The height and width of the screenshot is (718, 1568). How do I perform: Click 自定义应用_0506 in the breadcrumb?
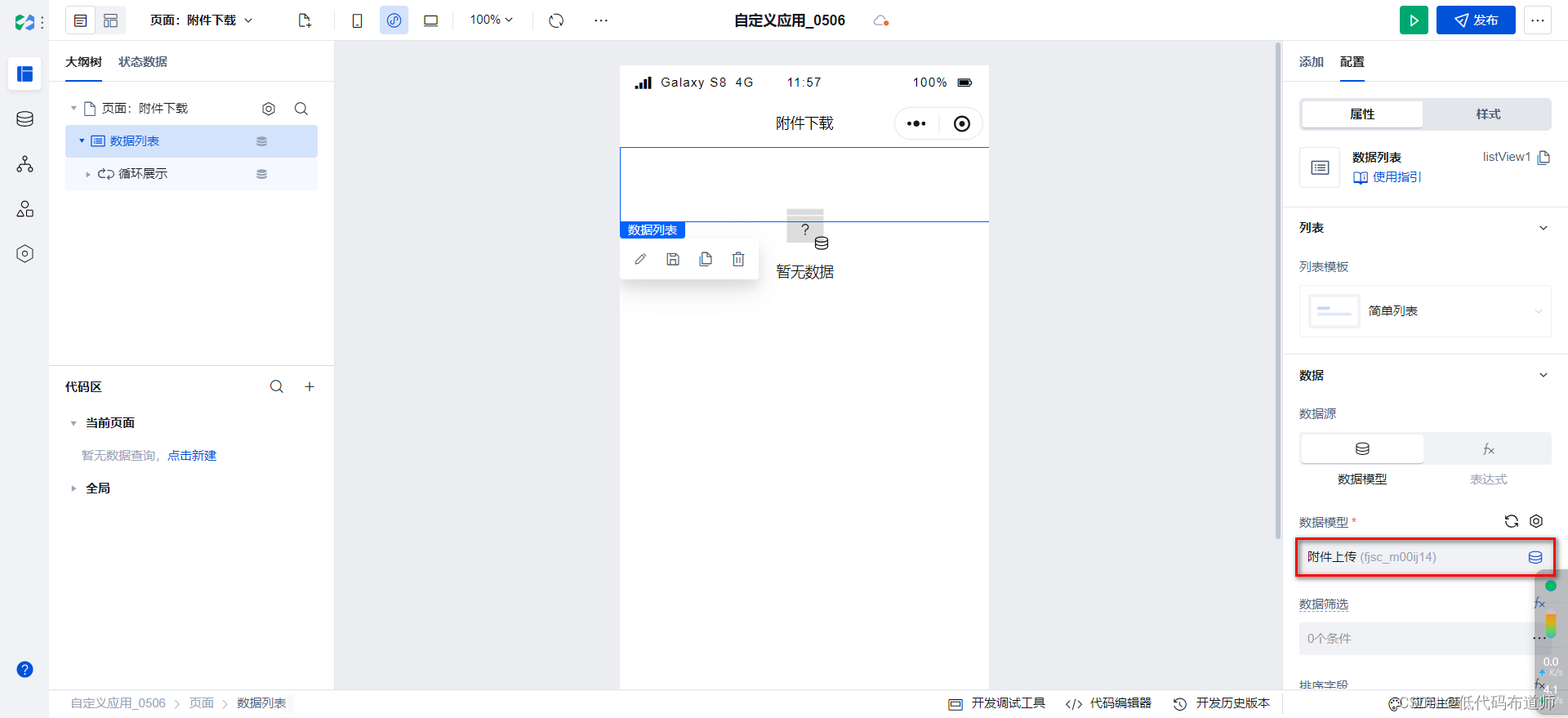pyautogui.click(x=118, y=703)
